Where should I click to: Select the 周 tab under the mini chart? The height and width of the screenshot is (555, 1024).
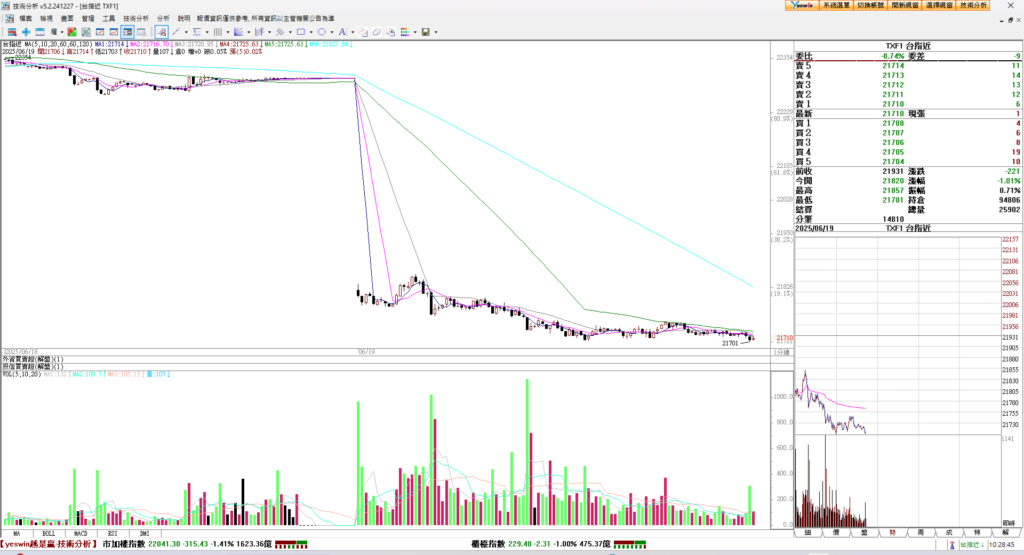[x=920, y=533]
